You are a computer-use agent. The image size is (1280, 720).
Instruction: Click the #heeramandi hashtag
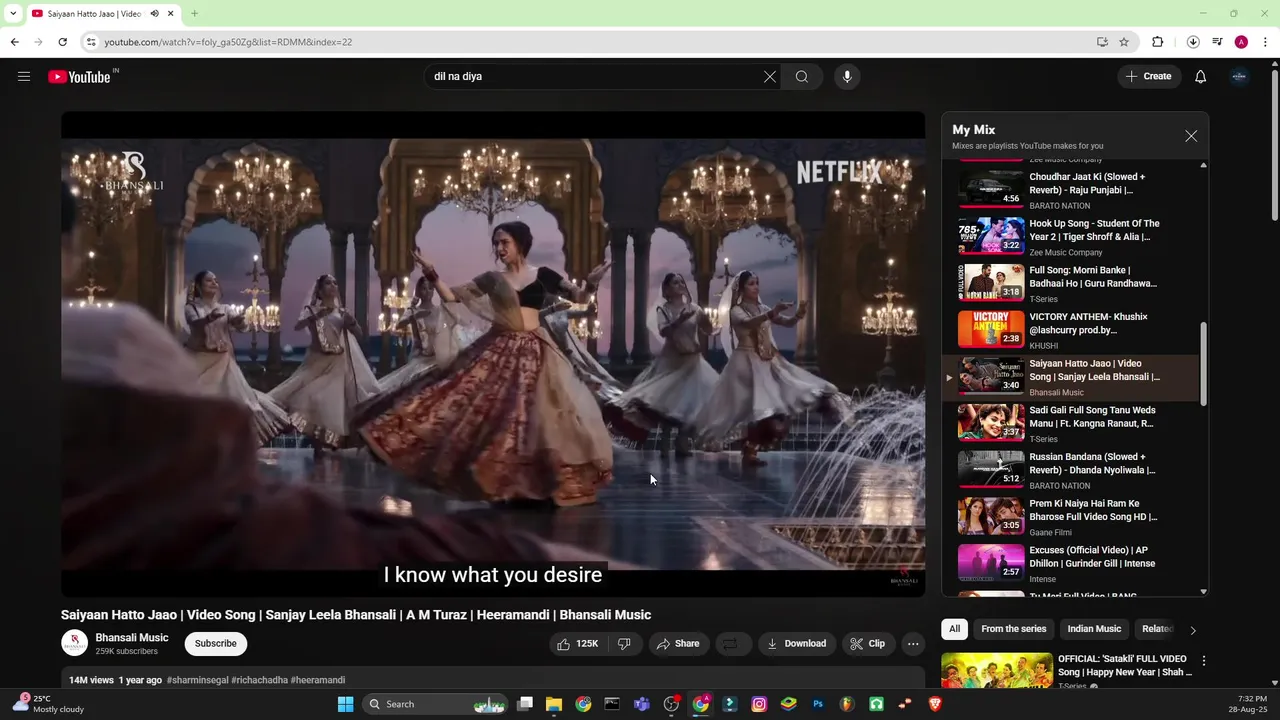point(318,680)
